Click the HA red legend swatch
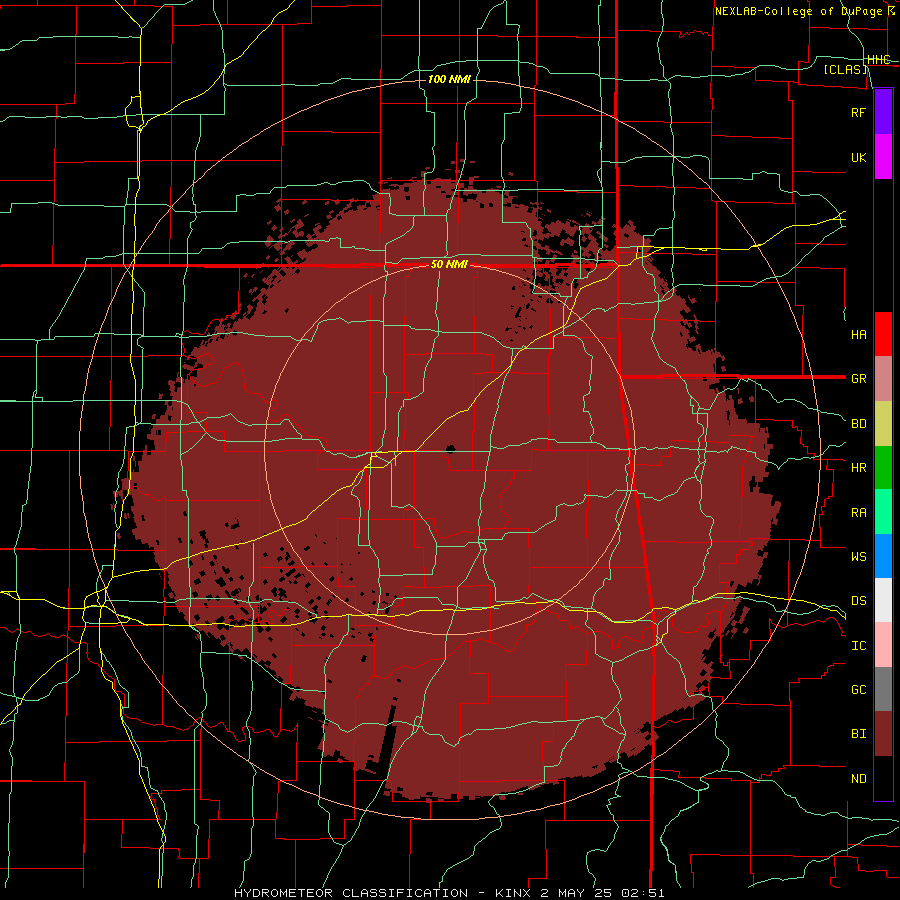Image resolution: width=900 pixels, height=900 pixels. [x=883, y=334]
